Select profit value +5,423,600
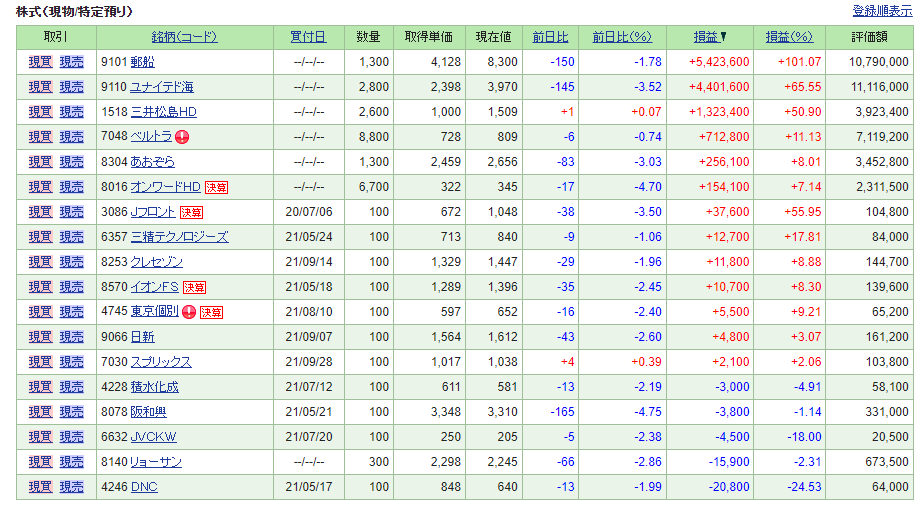This screenshot has height=512, width=914. [719, 62]
